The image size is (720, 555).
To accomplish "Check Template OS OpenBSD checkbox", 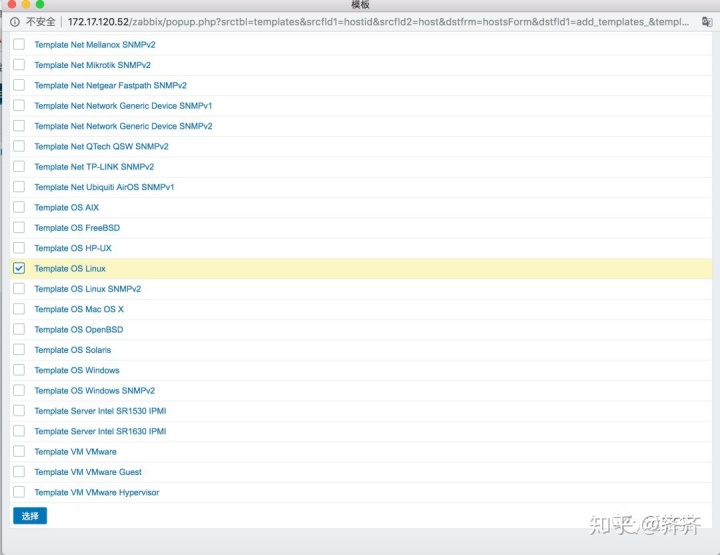I will (19, 329).
